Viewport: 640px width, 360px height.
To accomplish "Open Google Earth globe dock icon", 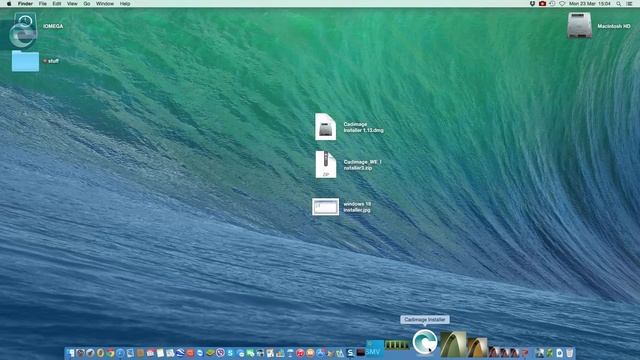I will (x=180, y=353).
